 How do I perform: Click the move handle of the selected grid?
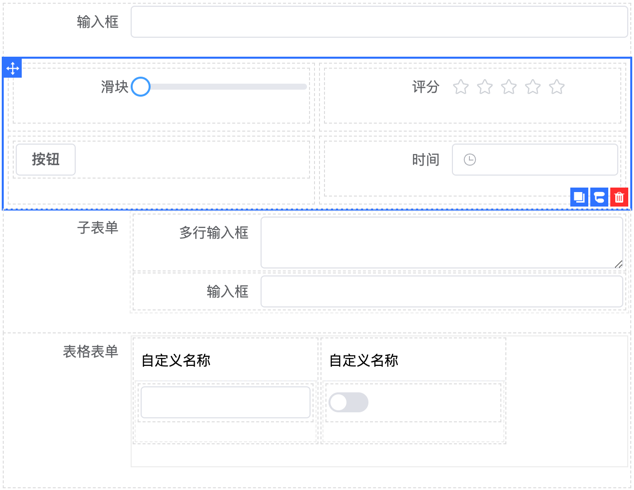click(13, 68)
